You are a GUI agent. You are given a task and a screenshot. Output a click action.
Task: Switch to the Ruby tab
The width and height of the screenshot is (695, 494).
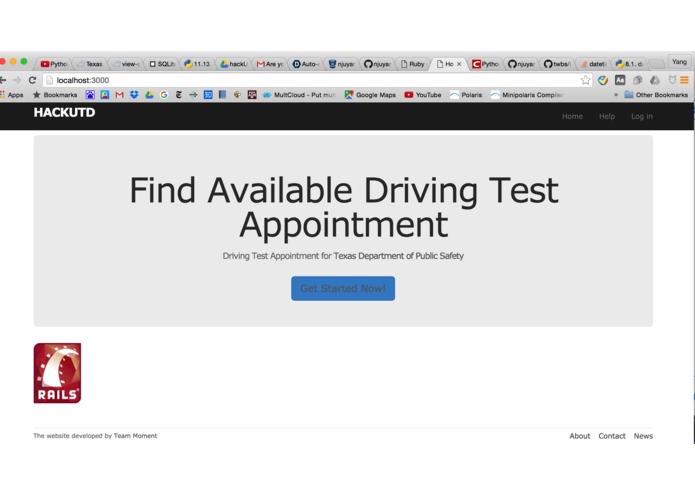click(x=413, y=64)
